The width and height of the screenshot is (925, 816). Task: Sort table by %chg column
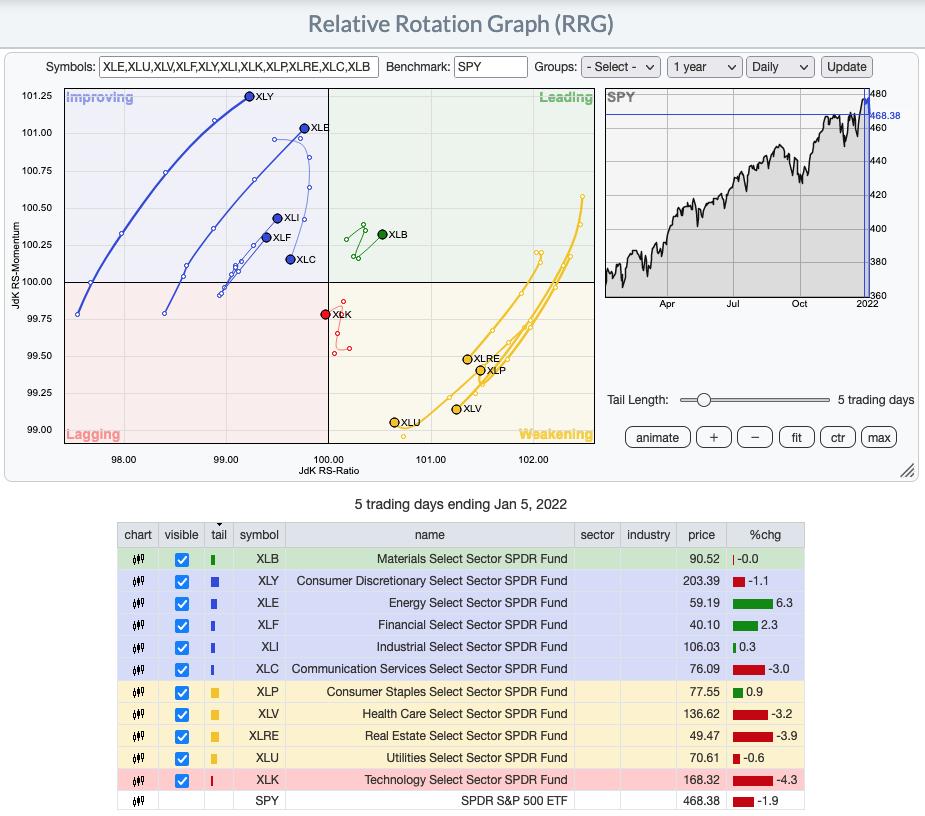coord(765,535)
